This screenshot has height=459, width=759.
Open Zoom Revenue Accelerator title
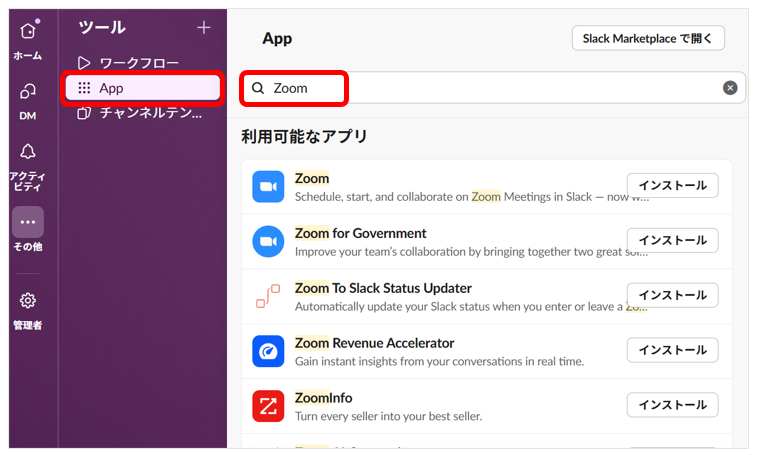374,343
